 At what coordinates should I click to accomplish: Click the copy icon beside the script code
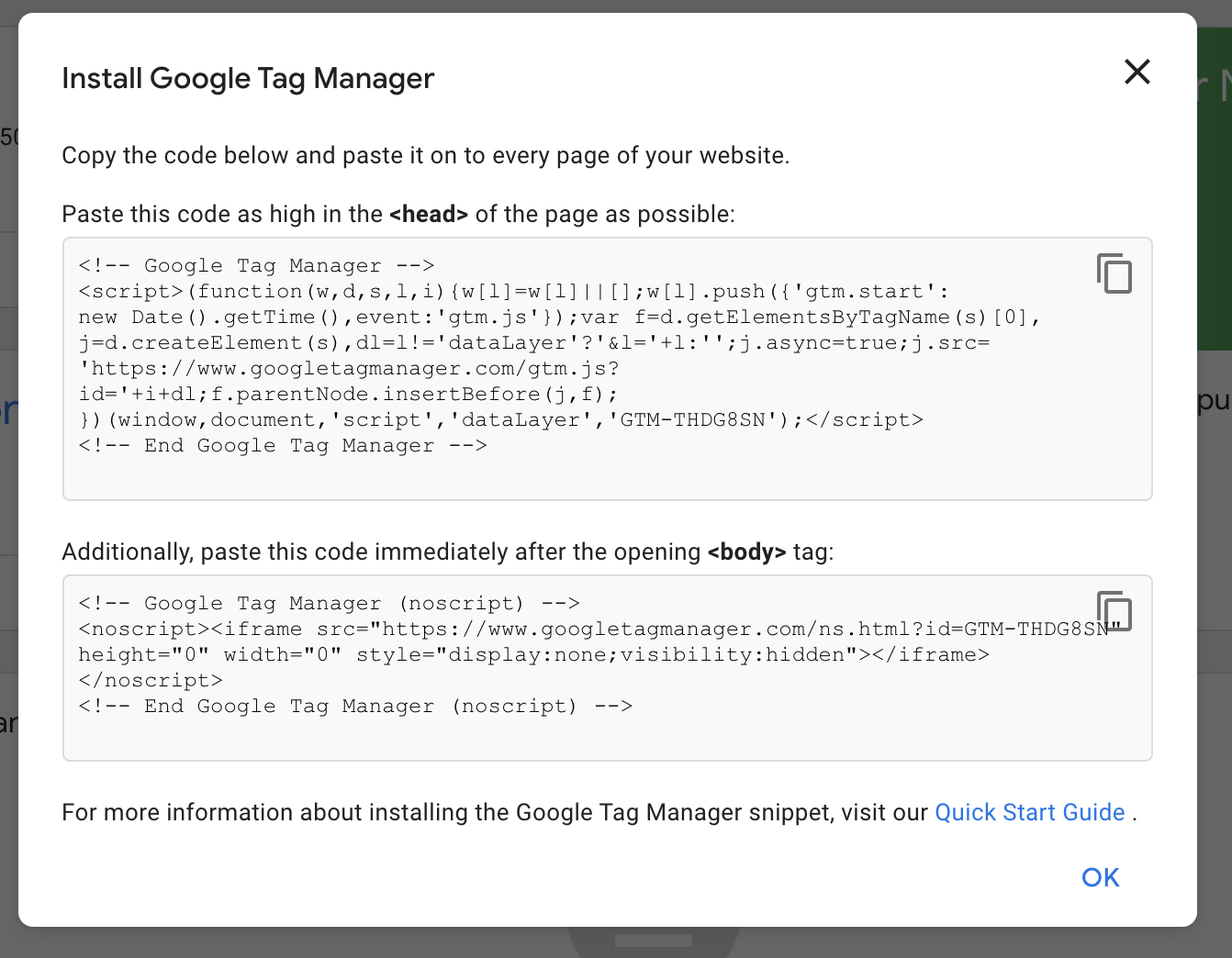tap(1114, 273)
